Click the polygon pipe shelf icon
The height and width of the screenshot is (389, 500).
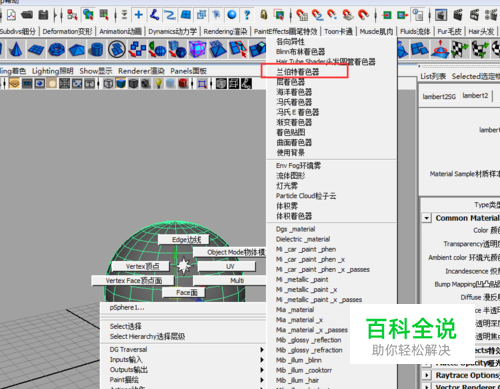97,50
